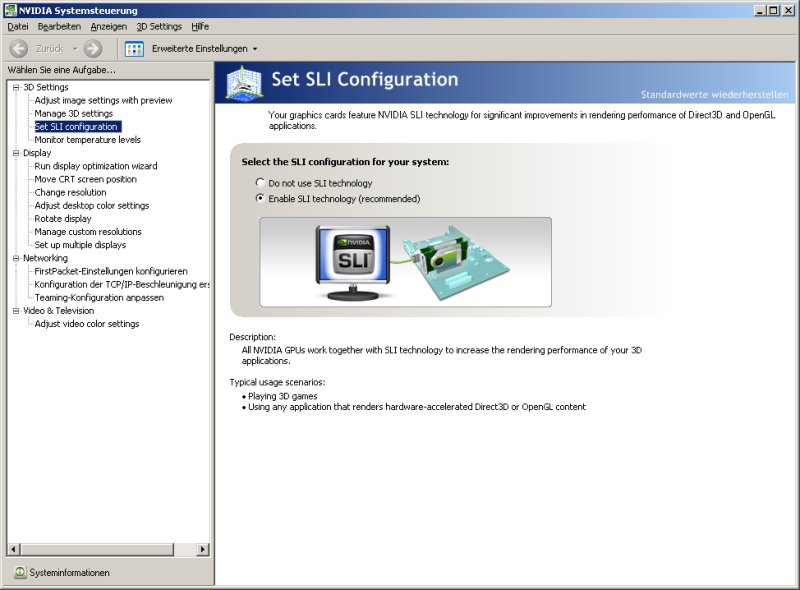Open the Bearbeiten menu

coord(59,27)
